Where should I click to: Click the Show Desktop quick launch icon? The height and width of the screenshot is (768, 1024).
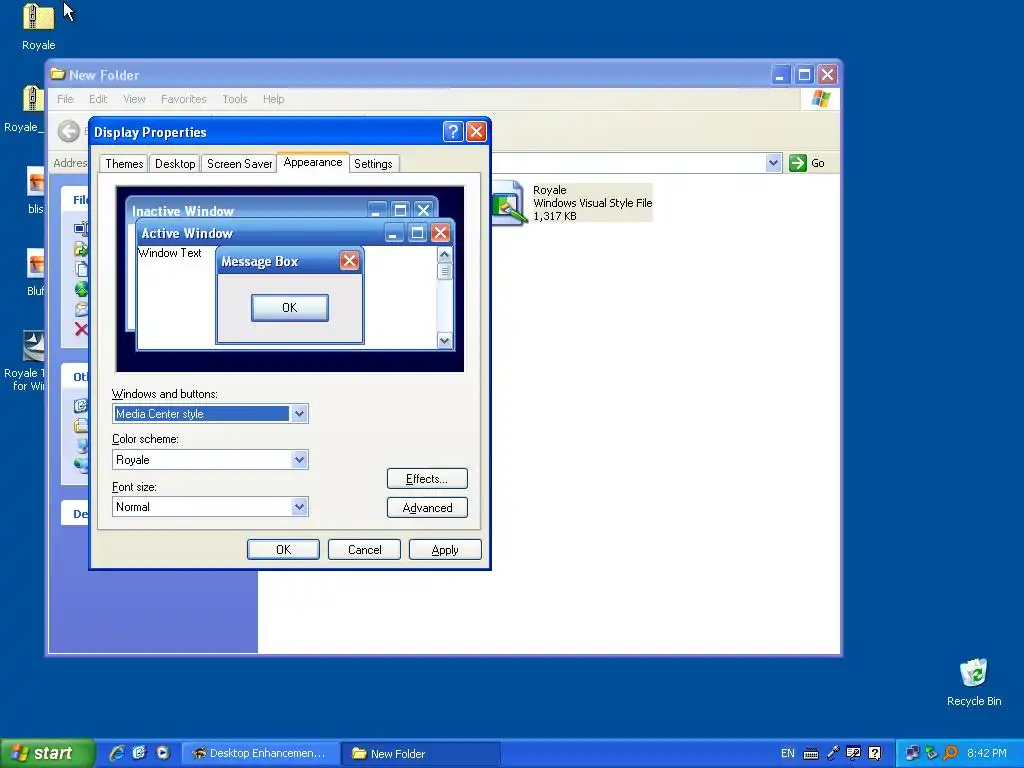[x=139, y=753]
